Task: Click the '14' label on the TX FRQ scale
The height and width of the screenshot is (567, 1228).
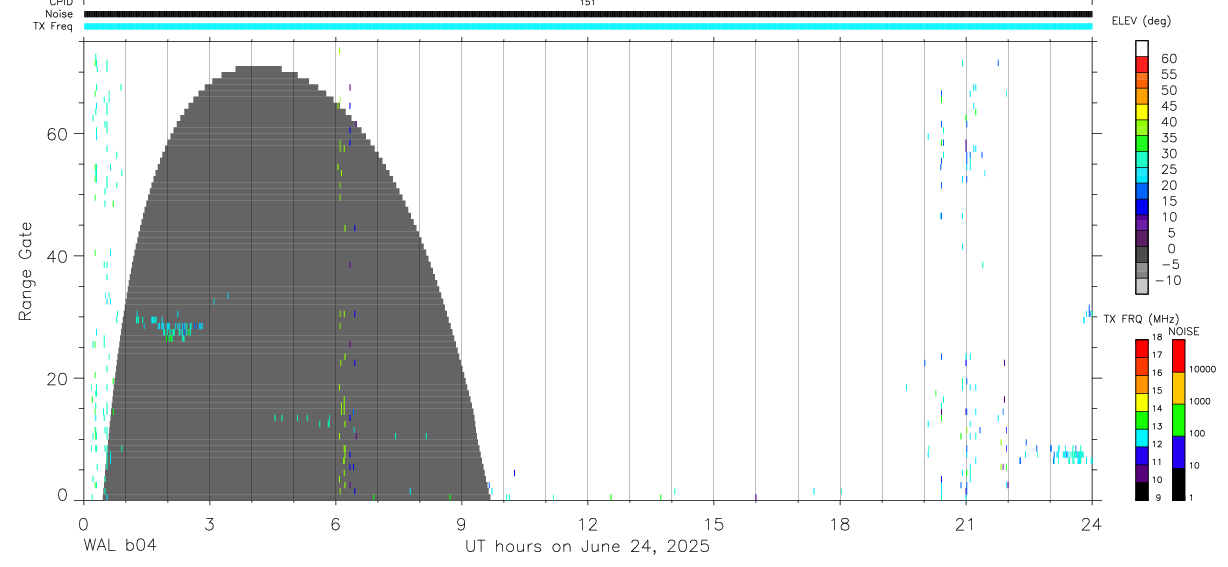Action: [x=1156, y=408]
